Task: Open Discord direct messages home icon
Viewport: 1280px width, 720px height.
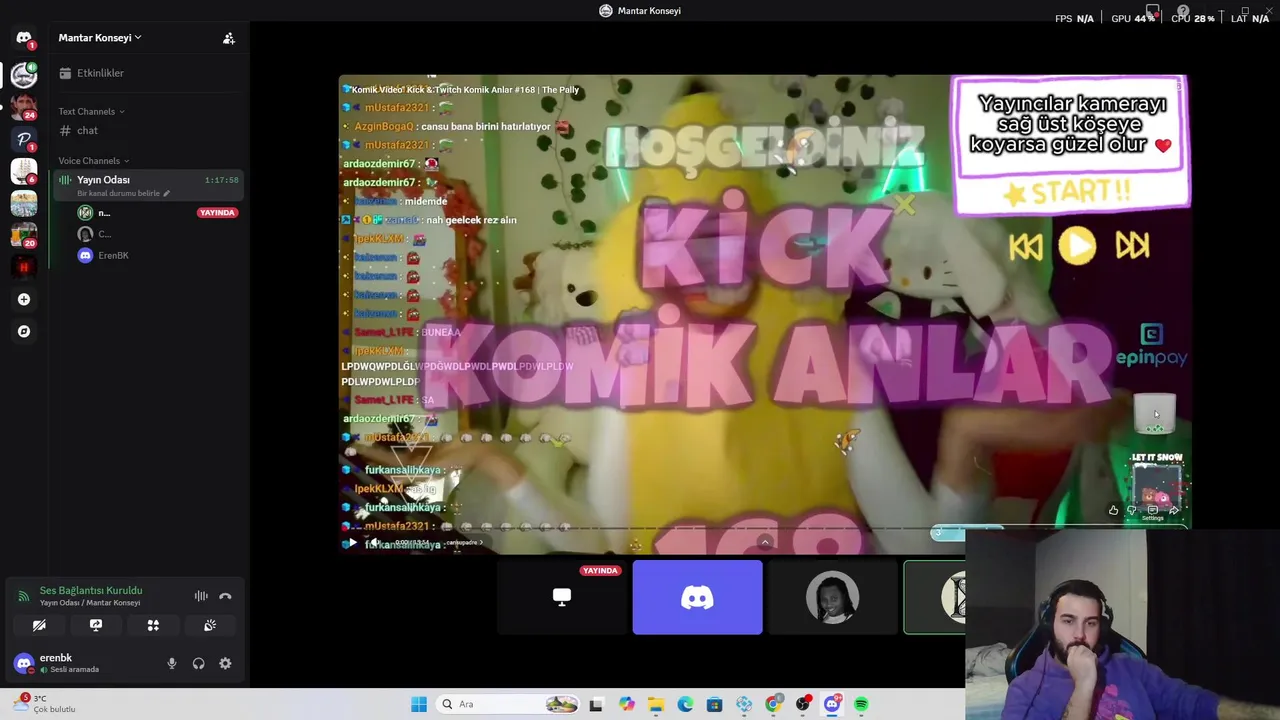Action: point(24,38)
